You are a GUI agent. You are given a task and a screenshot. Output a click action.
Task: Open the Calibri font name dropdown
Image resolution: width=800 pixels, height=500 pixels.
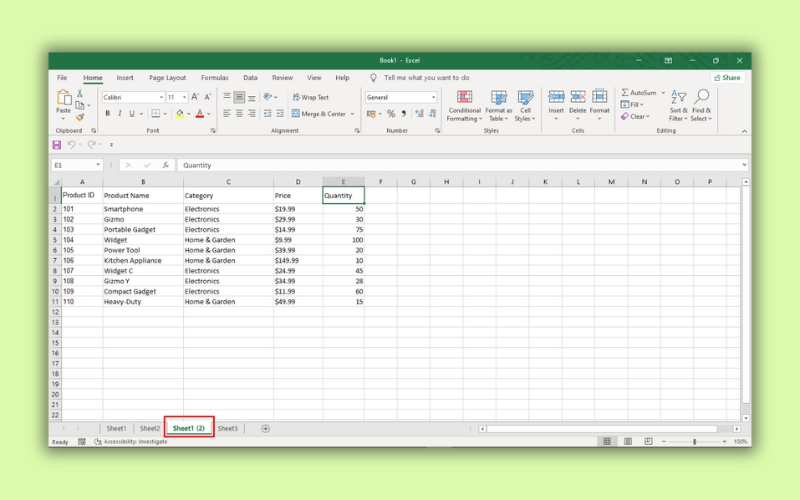click(161, 97)
